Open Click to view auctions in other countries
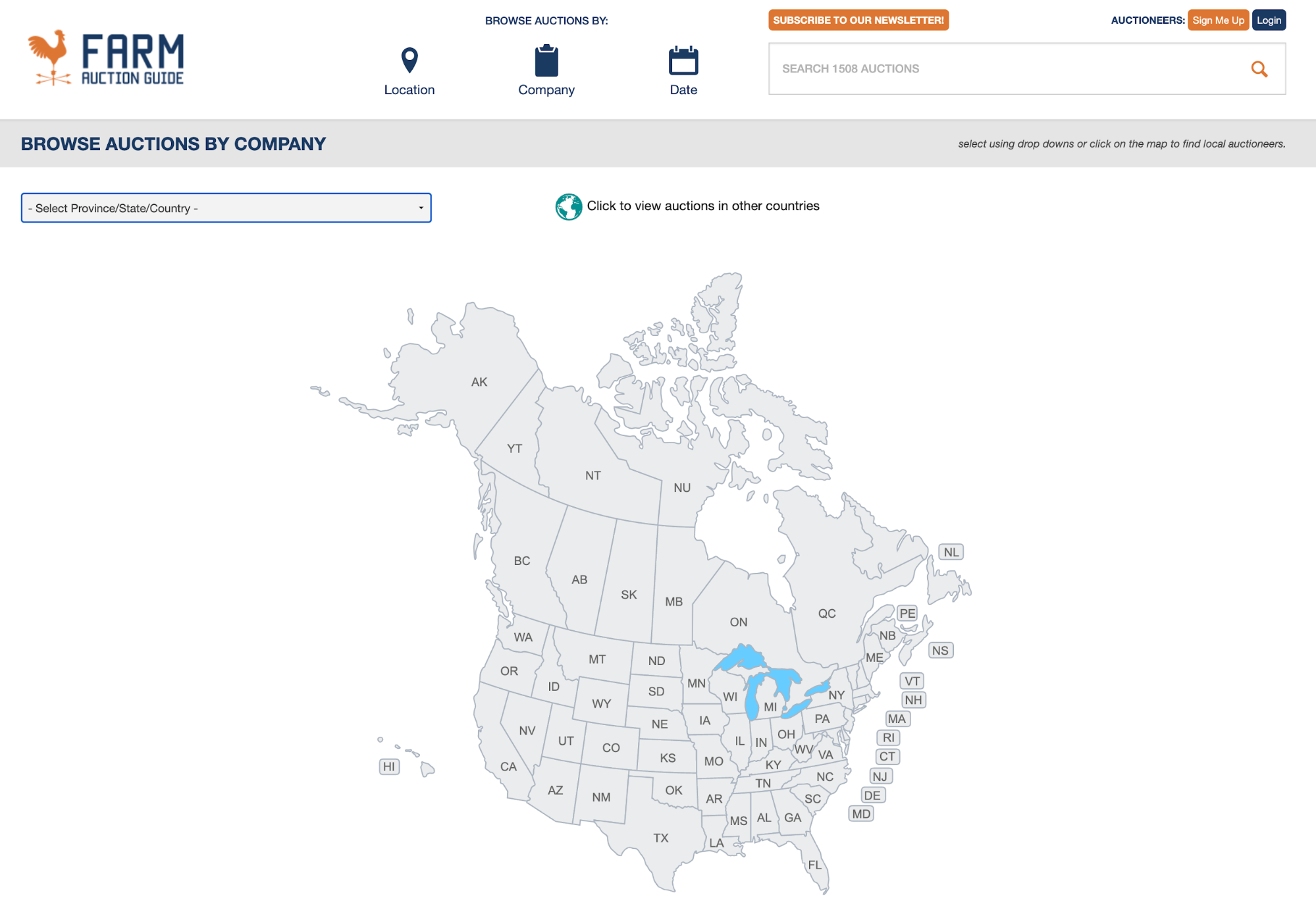The image size is (1316, 918). pyautogui.click(x=703, y=206)
